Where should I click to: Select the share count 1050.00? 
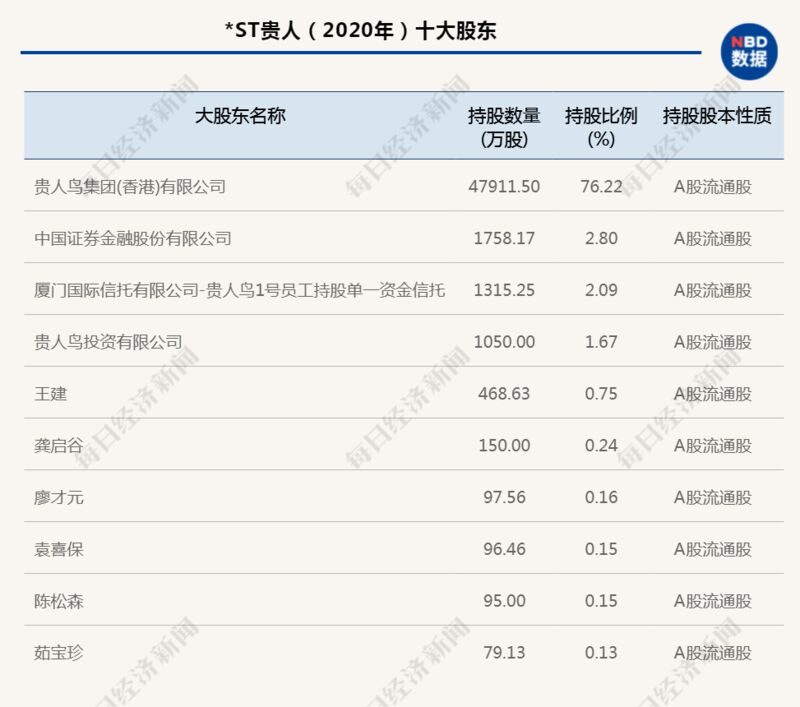click(504, 342)
